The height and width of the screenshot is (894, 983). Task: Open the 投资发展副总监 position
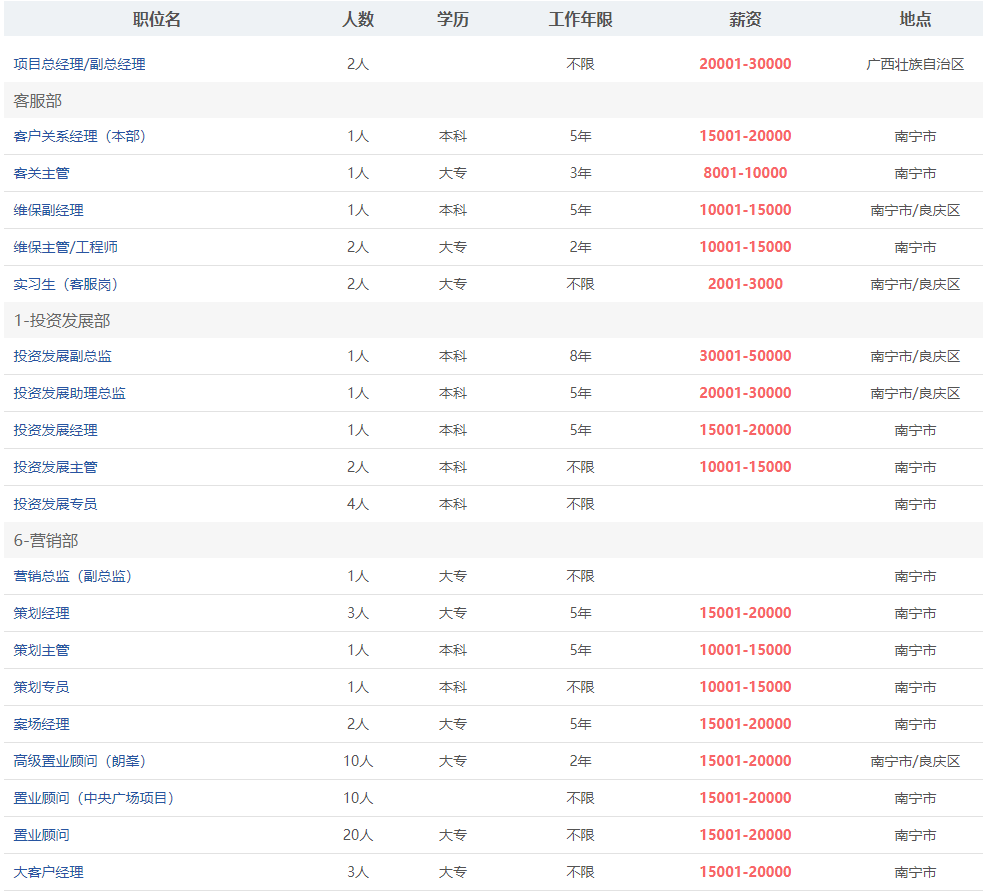click(x=62, y=356)
